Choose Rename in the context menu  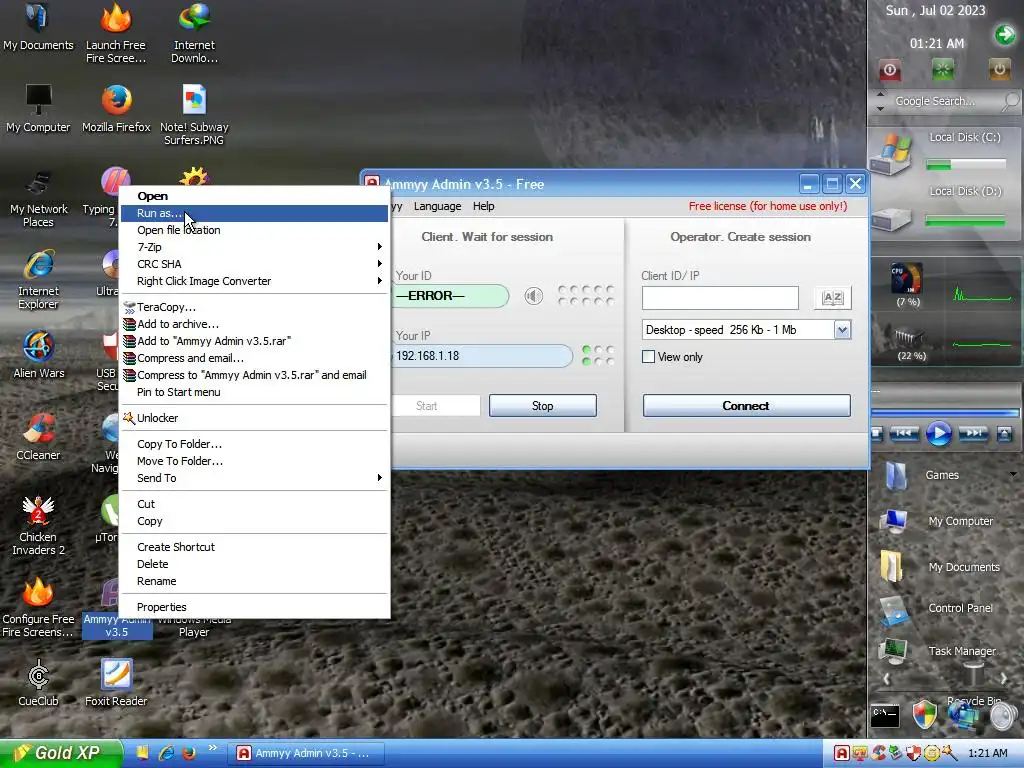click(255, 581)
